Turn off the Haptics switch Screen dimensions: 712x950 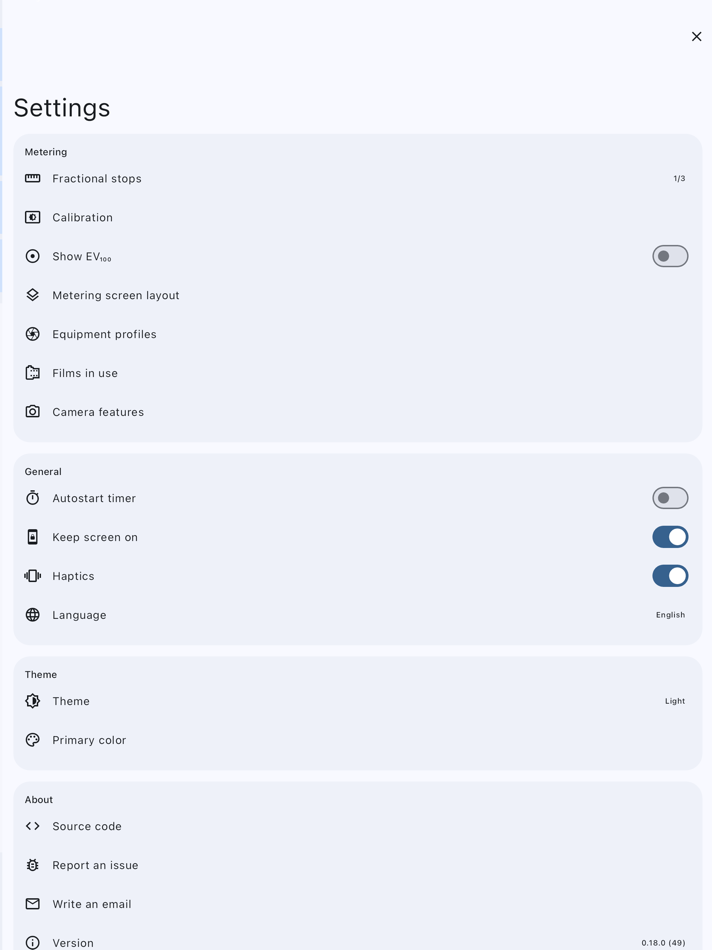pos(670,576)
